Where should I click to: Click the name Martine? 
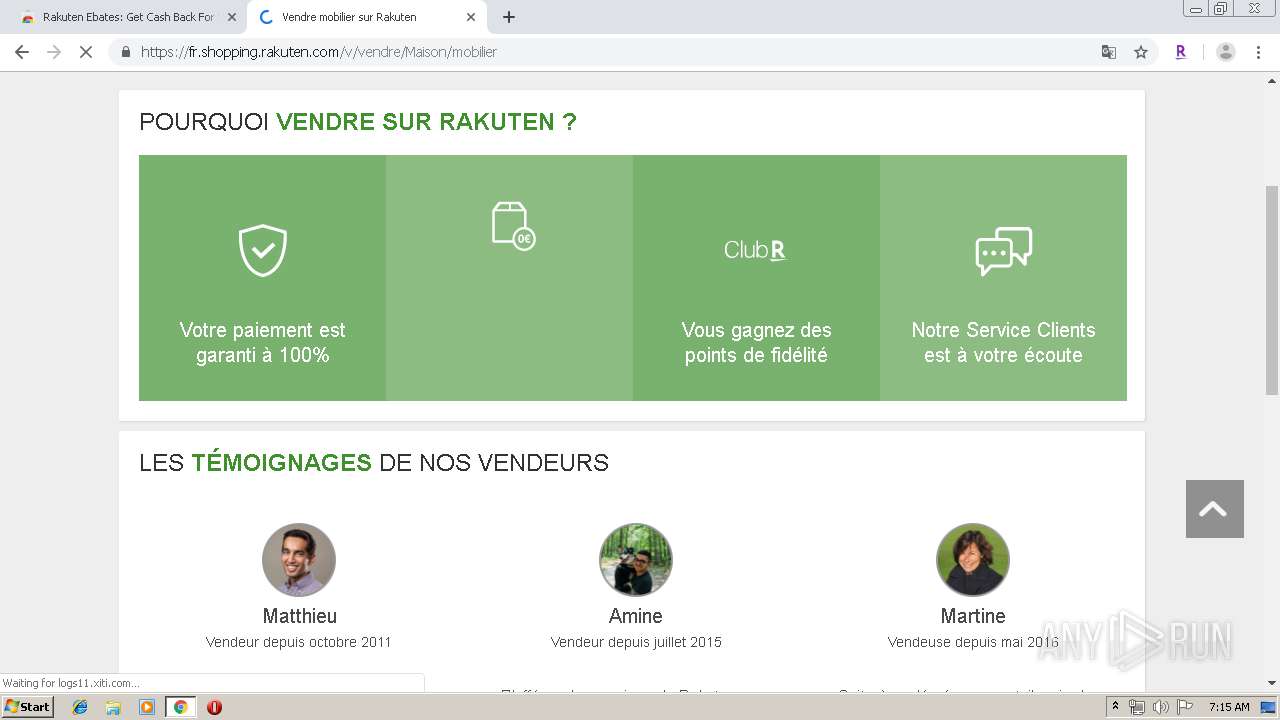tap(973, 616)
